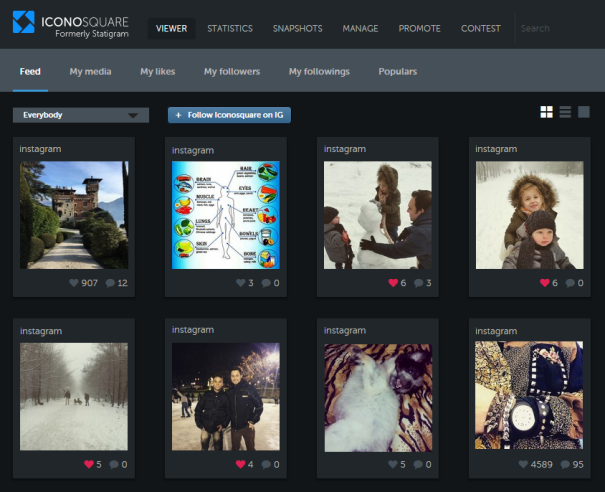Open the snowman building photo
Viewport: 605px width, 492px height.
[378, 215]
